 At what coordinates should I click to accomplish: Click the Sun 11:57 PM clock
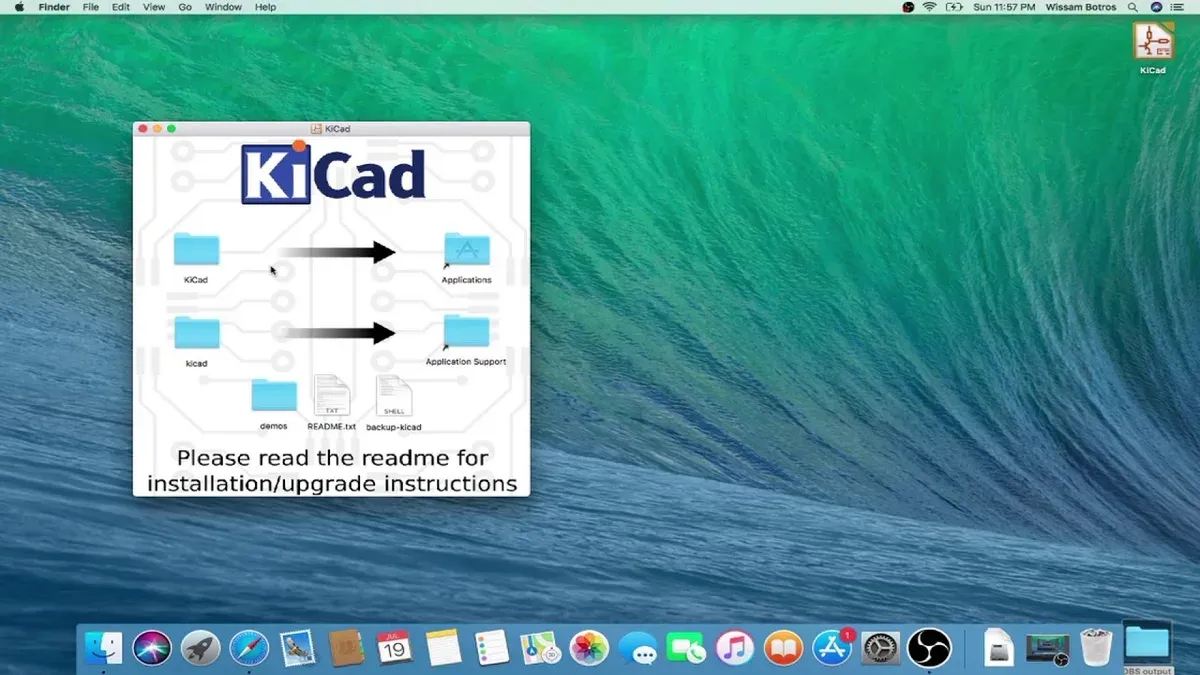pyautogui.click(x=1003, y=7)
